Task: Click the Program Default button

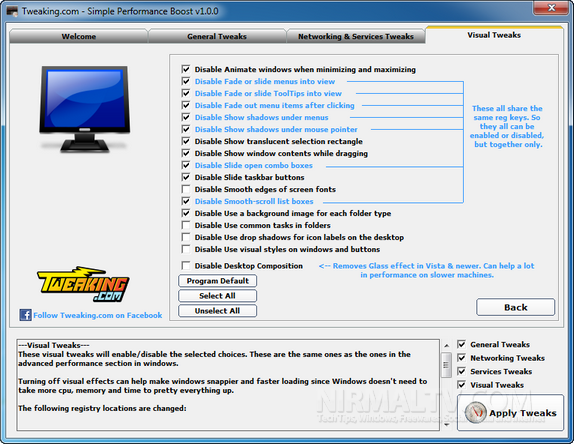Action: click(217, 281)
